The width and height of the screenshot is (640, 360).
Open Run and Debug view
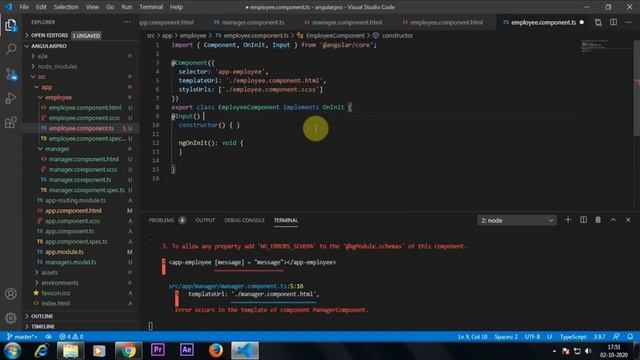[11, 98]
